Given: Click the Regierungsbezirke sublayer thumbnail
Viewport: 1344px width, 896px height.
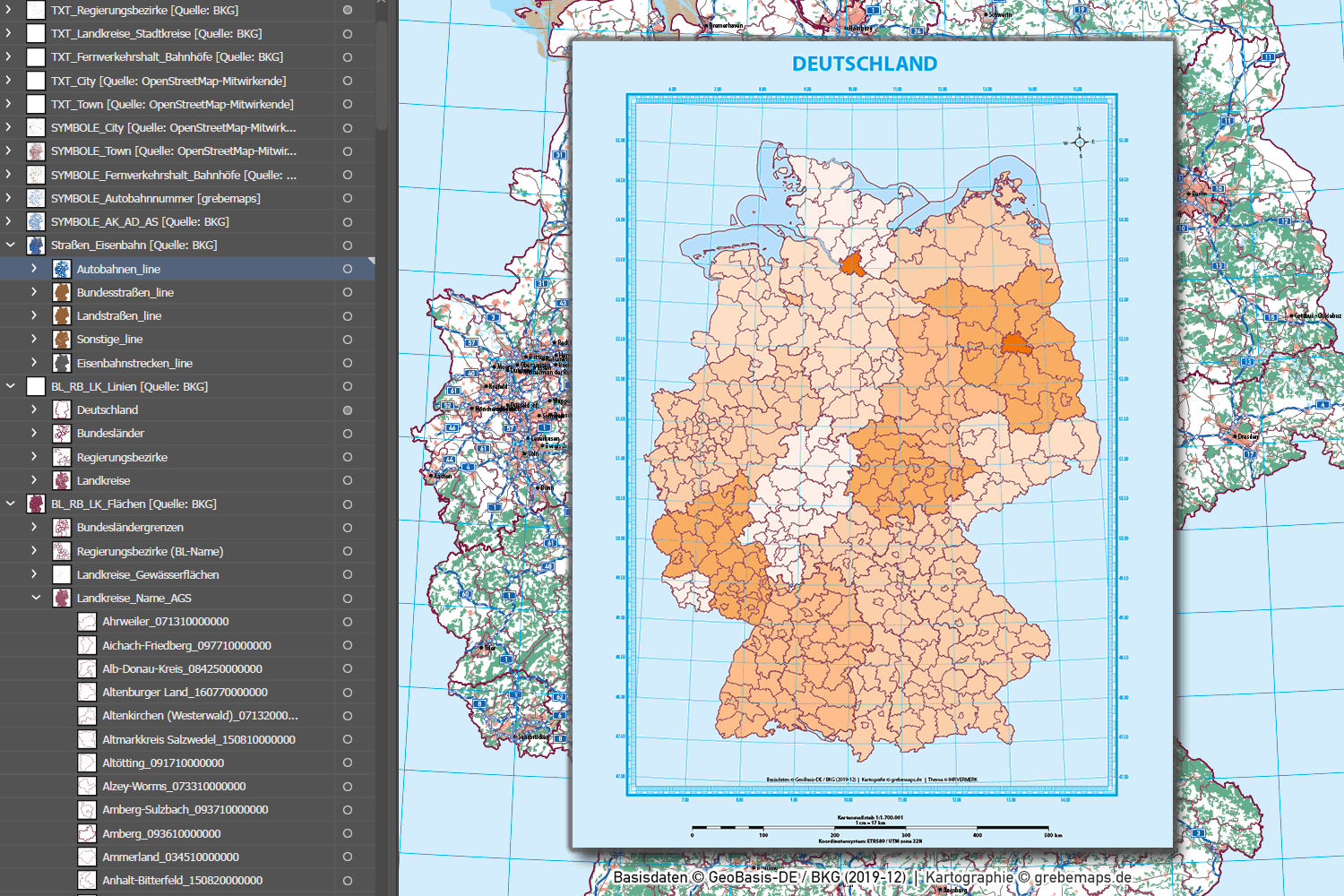Looking at the screenshot, I should (x=61, y=457).
